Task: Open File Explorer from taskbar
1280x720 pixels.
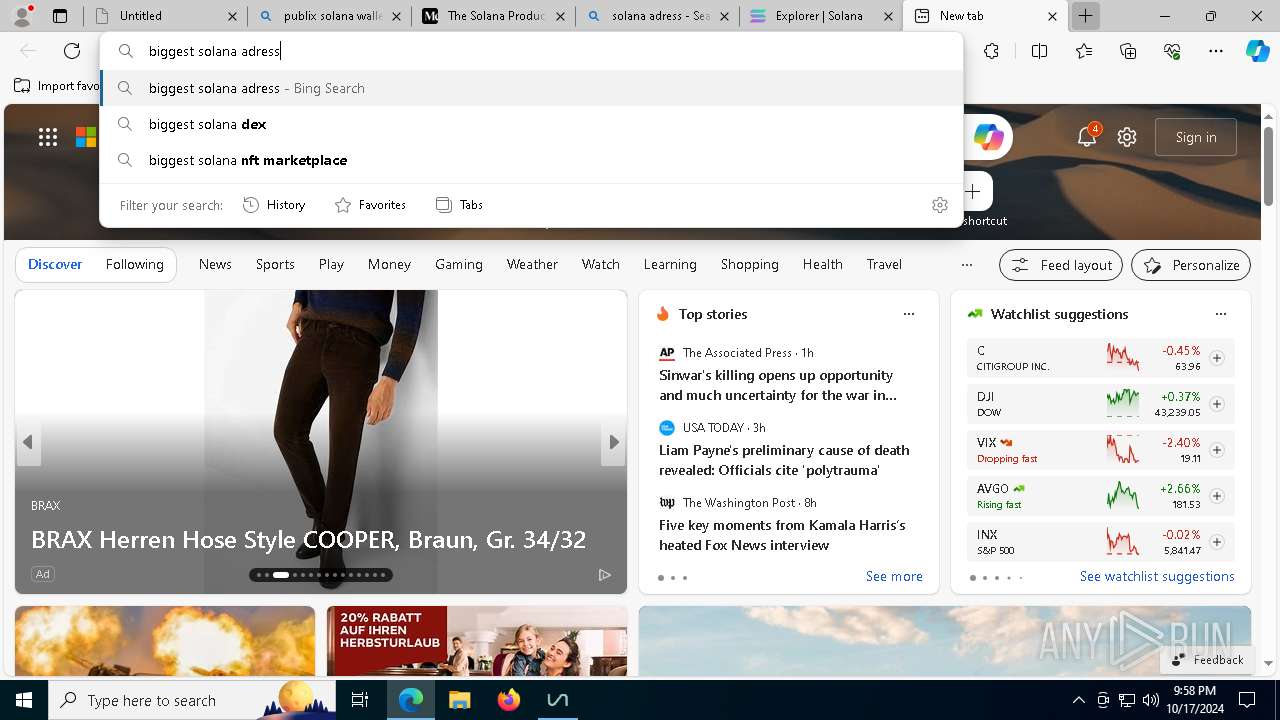Action: [x=460, y=700]
